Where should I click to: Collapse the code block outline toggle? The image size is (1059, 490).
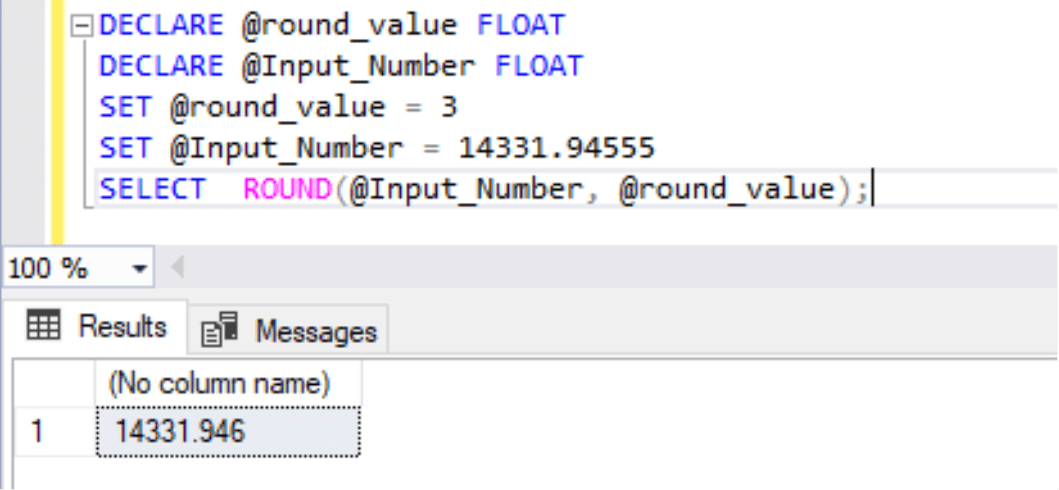[x=84, y=25]
